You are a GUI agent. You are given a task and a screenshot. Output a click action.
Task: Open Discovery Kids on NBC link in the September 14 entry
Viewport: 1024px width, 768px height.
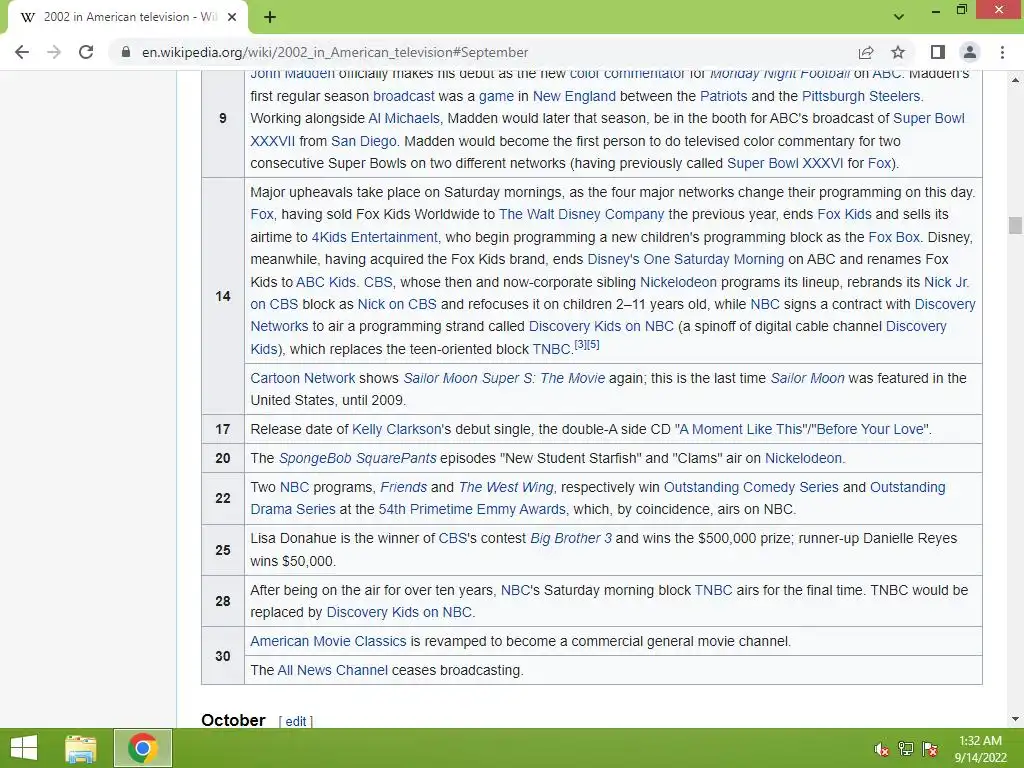[x=601, y=327]
